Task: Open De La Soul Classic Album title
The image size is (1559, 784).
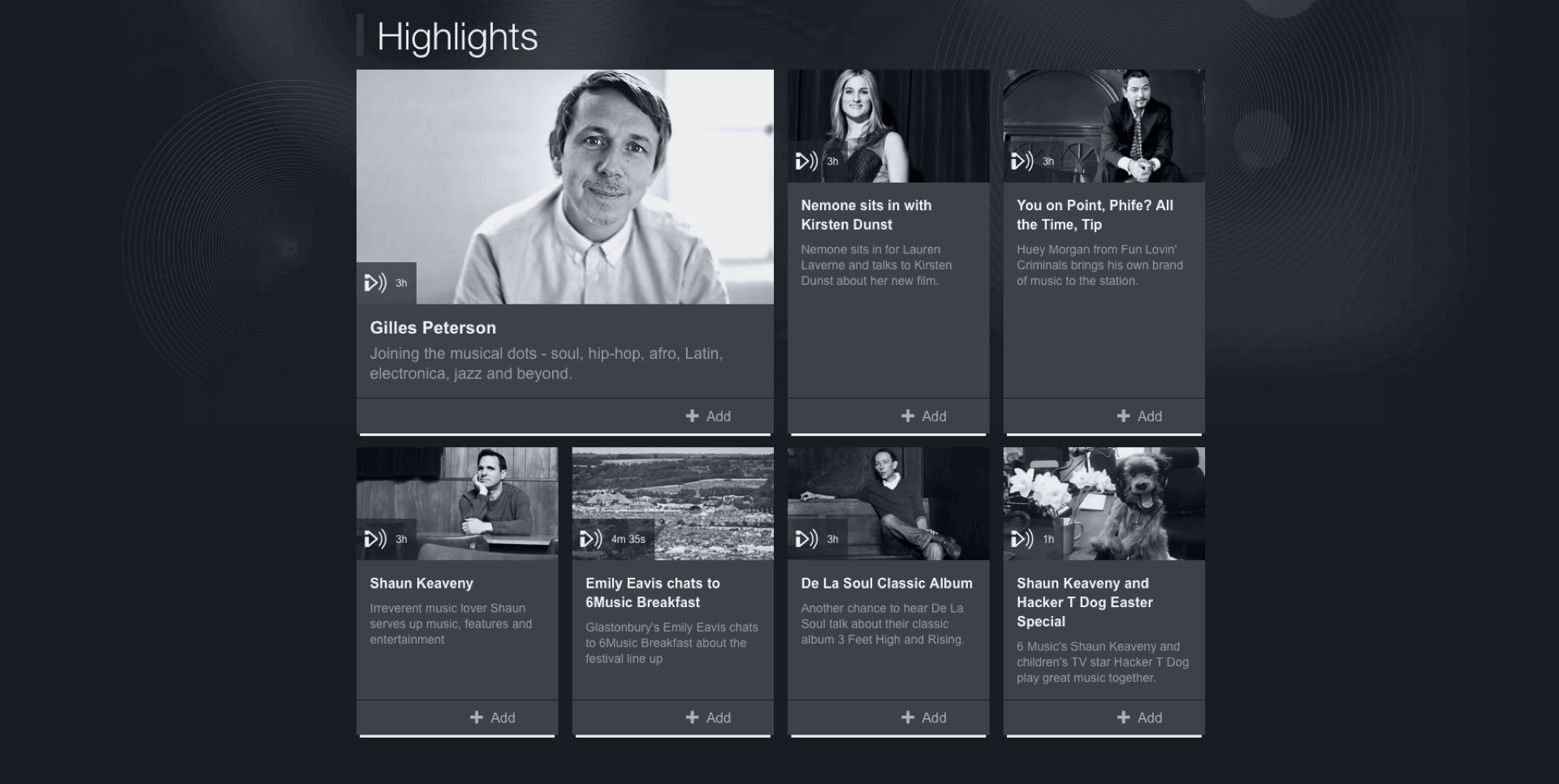Action: (887, 584)
